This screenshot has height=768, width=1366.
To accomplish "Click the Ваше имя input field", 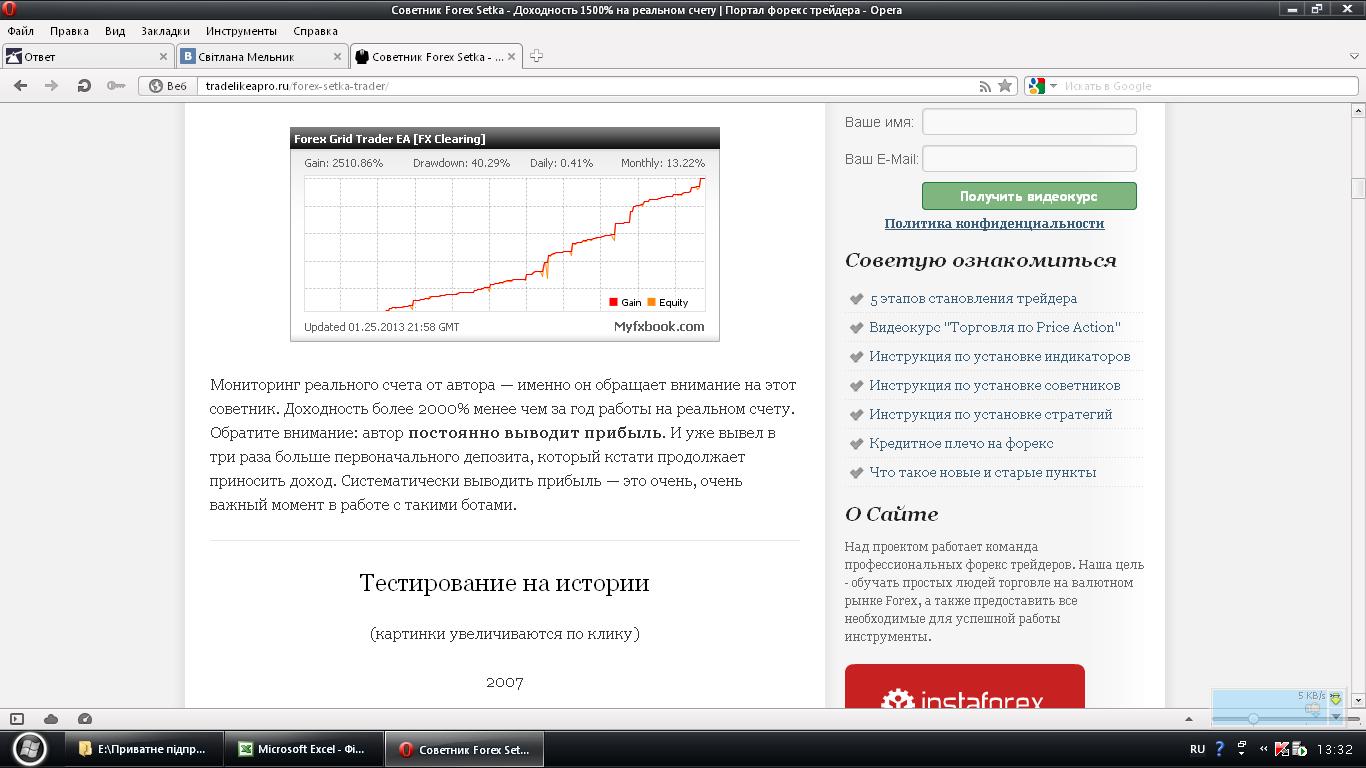I will coord(1029,122).
